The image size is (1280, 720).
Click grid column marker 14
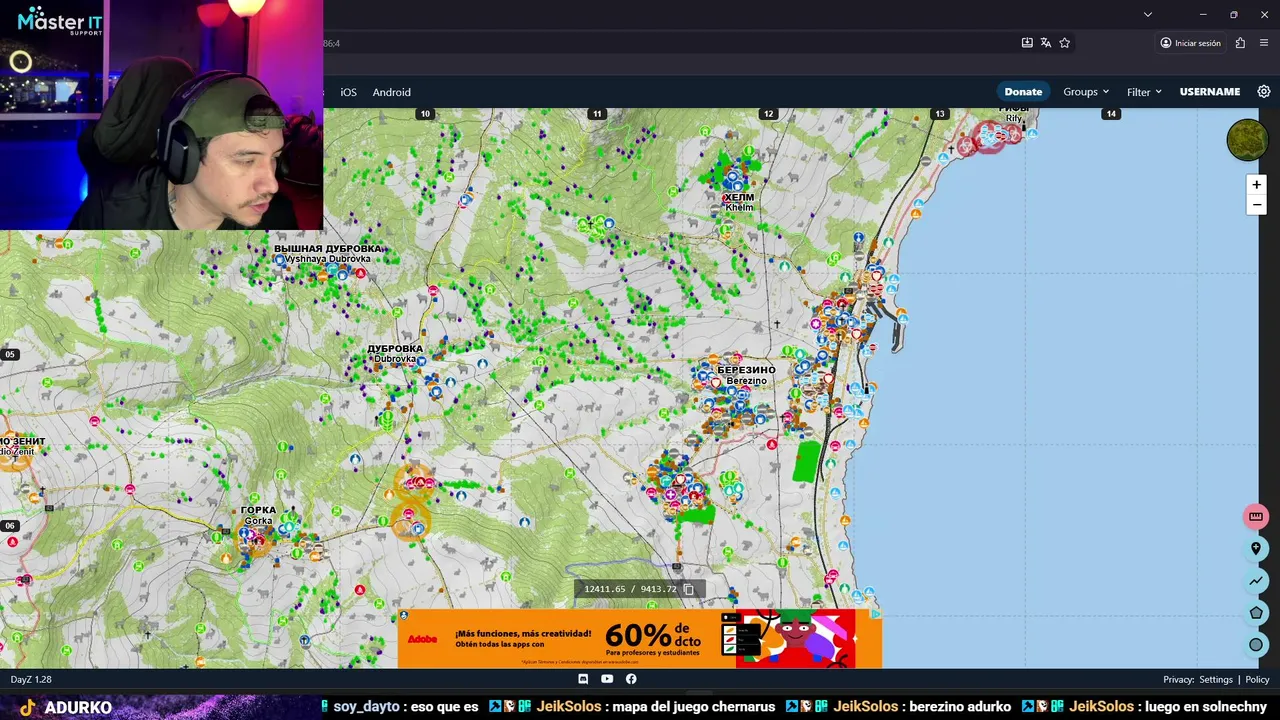(x=1110, y=114)
